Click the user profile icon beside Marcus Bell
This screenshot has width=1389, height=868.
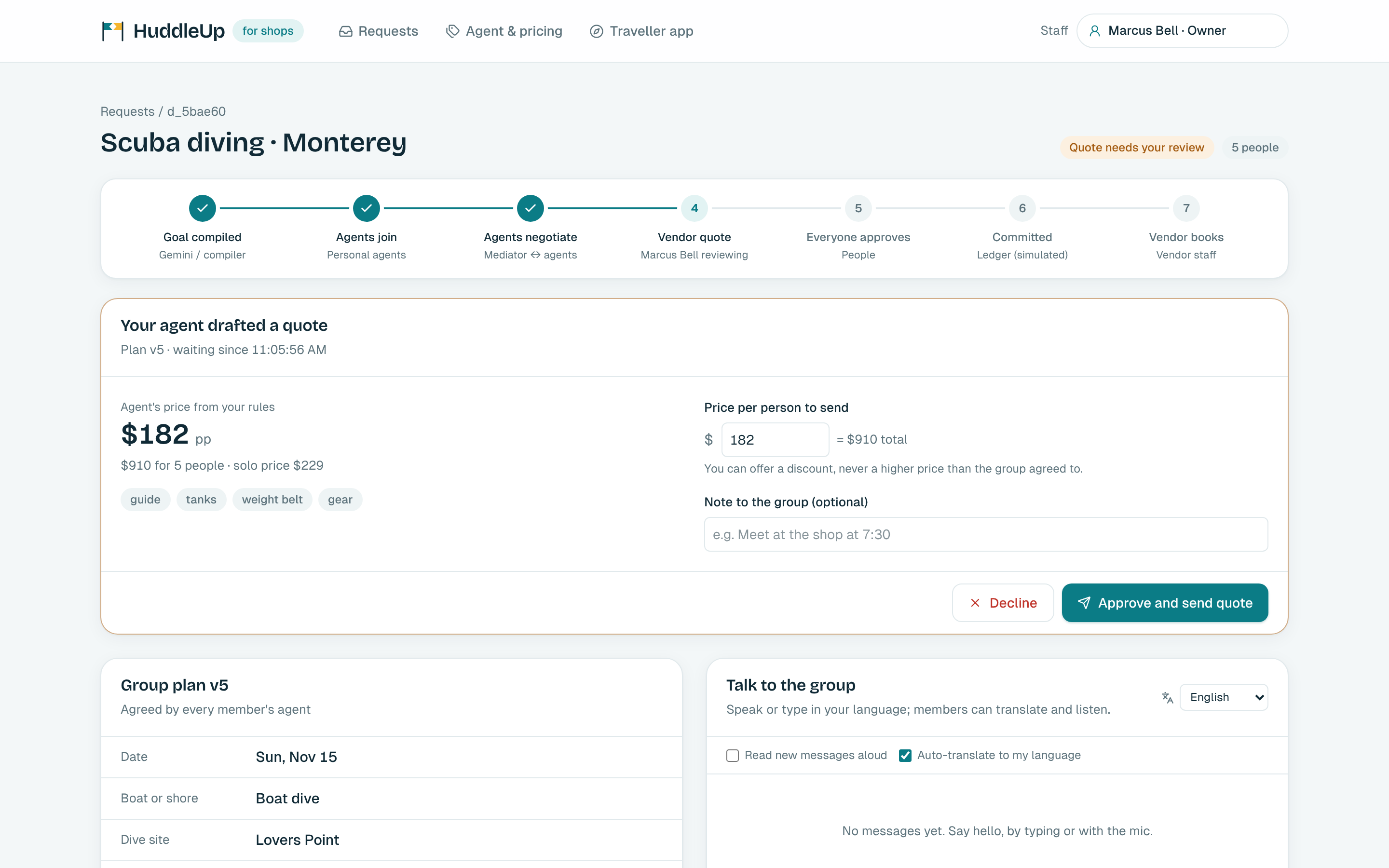coord(1094,31)
